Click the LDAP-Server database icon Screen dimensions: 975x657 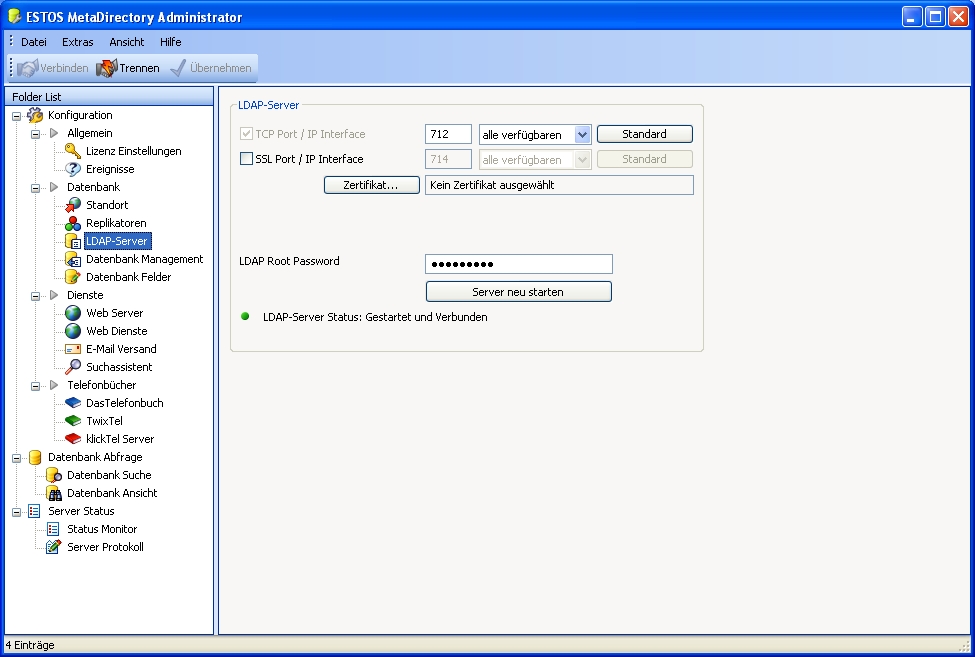pos(73,241)
